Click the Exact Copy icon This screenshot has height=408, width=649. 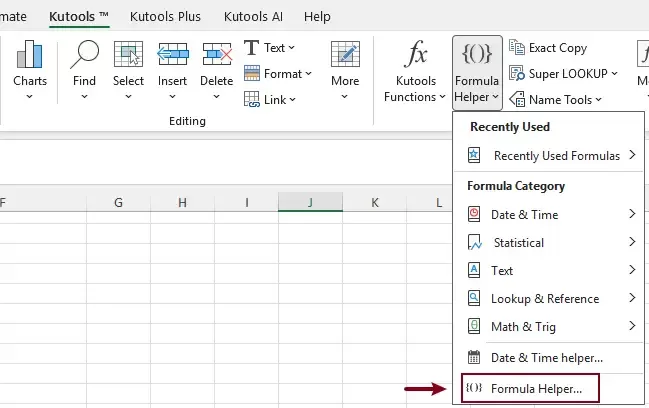coord(517,47)
